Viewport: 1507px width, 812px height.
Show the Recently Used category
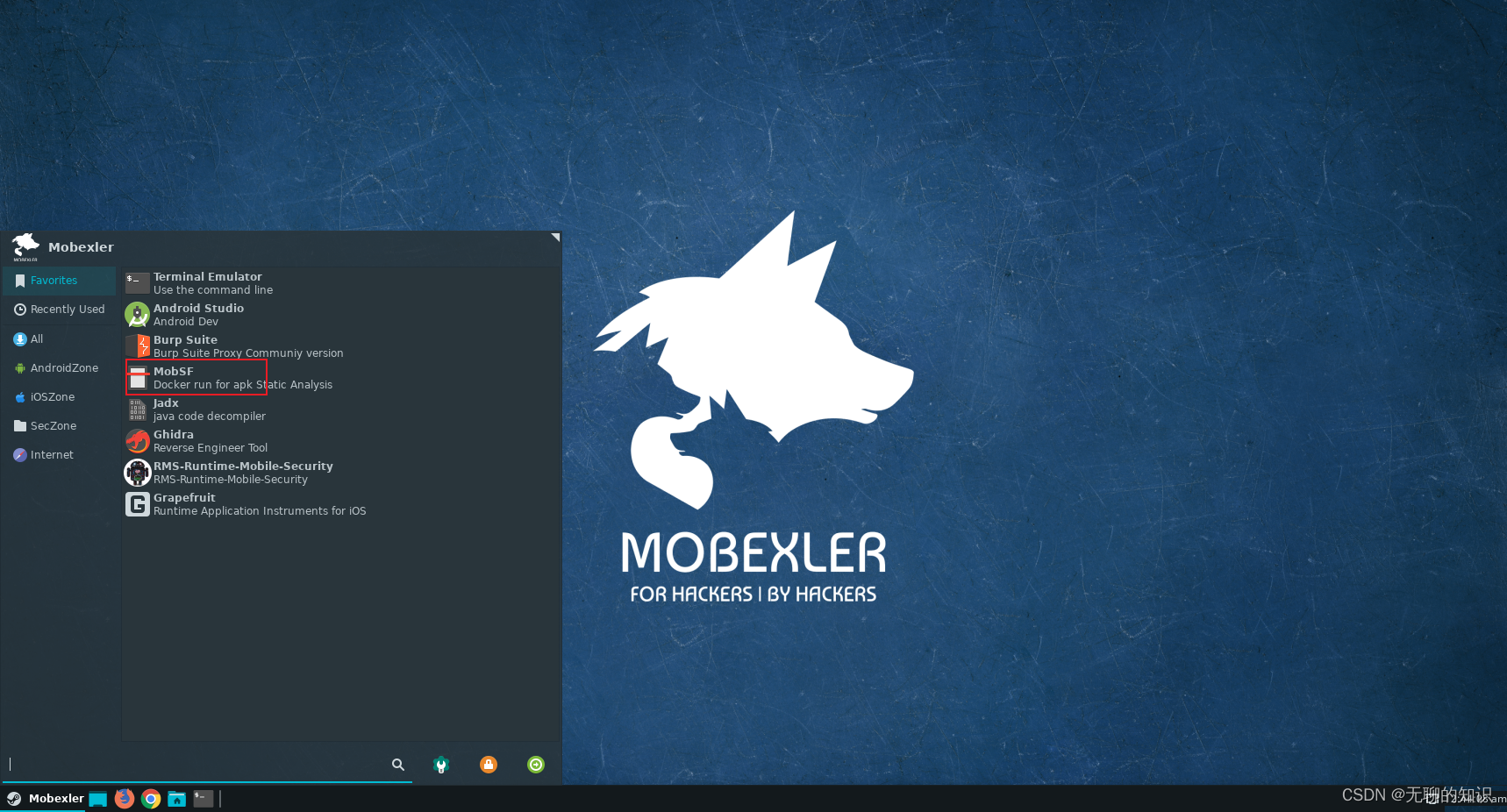coord(60,310)
